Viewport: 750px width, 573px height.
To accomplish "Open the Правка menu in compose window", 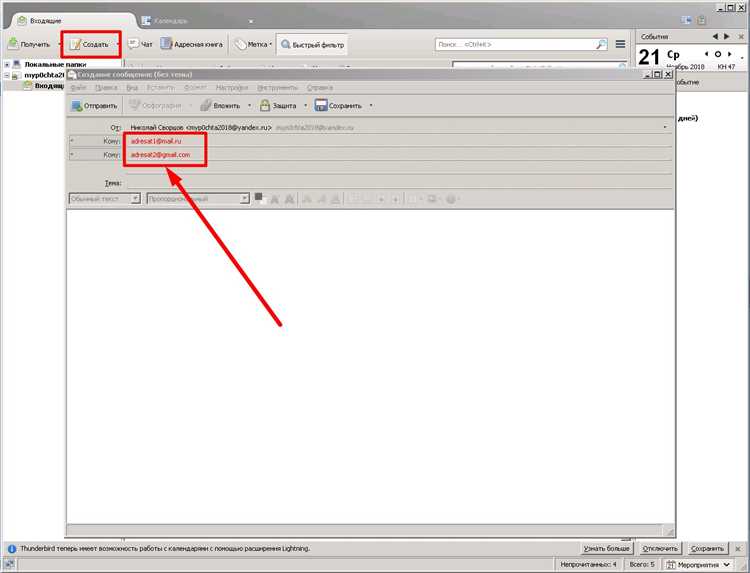I will (106, 88).
